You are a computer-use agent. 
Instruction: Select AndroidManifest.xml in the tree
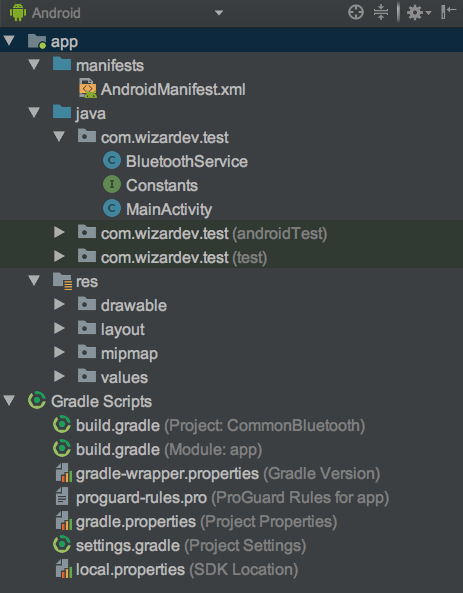tap(173, 89)
